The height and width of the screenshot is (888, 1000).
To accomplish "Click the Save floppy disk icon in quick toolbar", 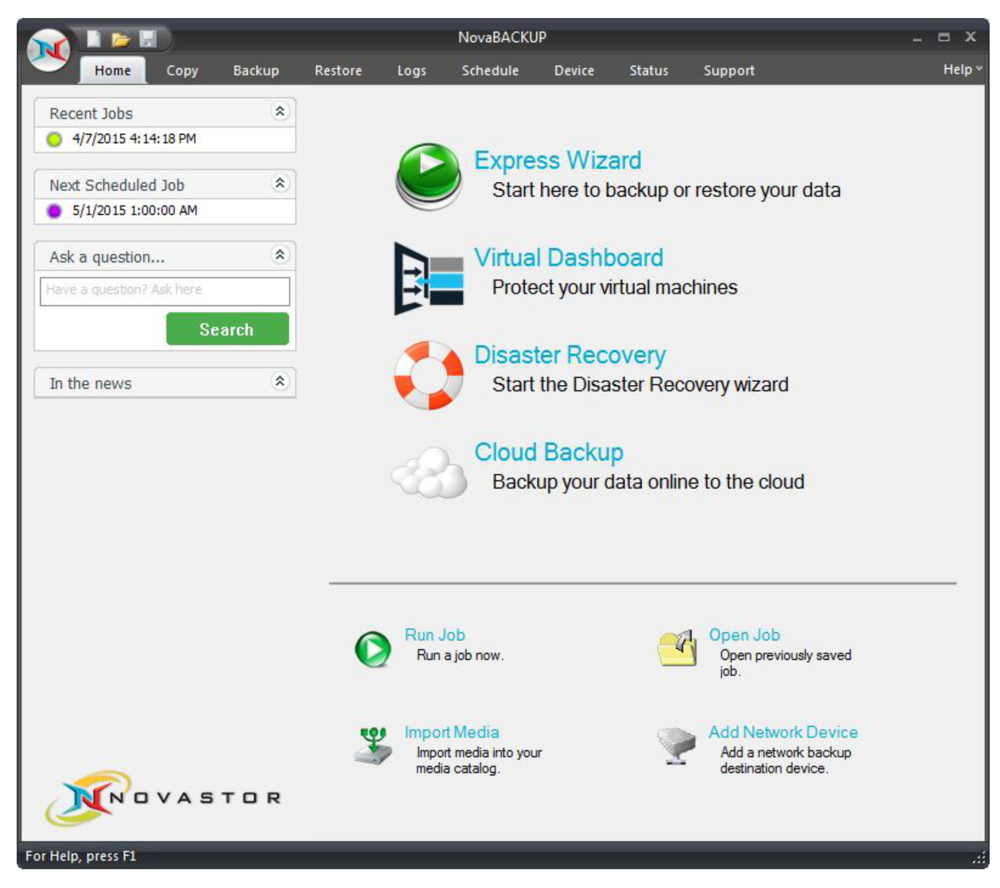I will click(x=148, y=39).
